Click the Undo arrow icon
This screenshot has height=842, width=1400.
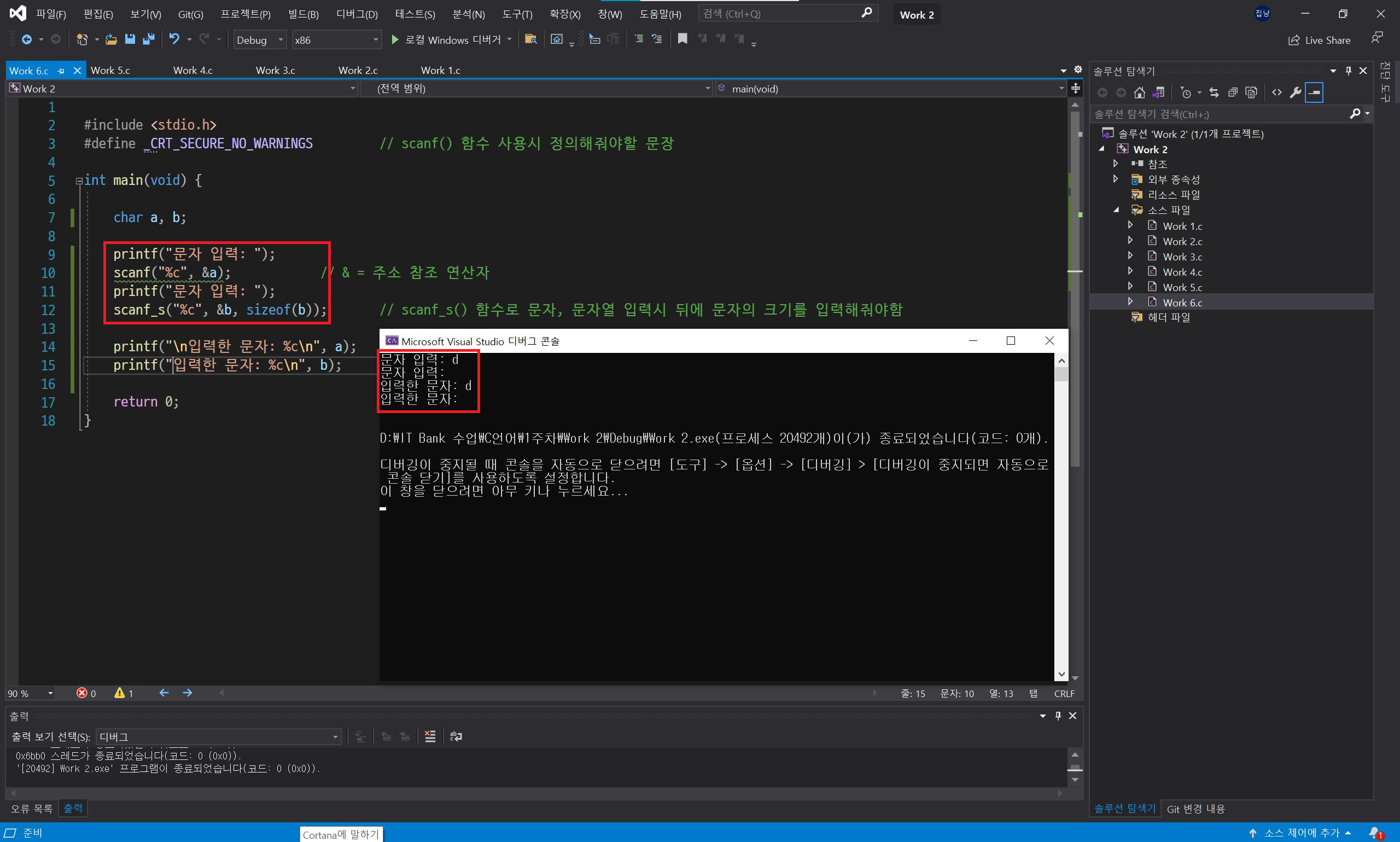click(174, 39)
